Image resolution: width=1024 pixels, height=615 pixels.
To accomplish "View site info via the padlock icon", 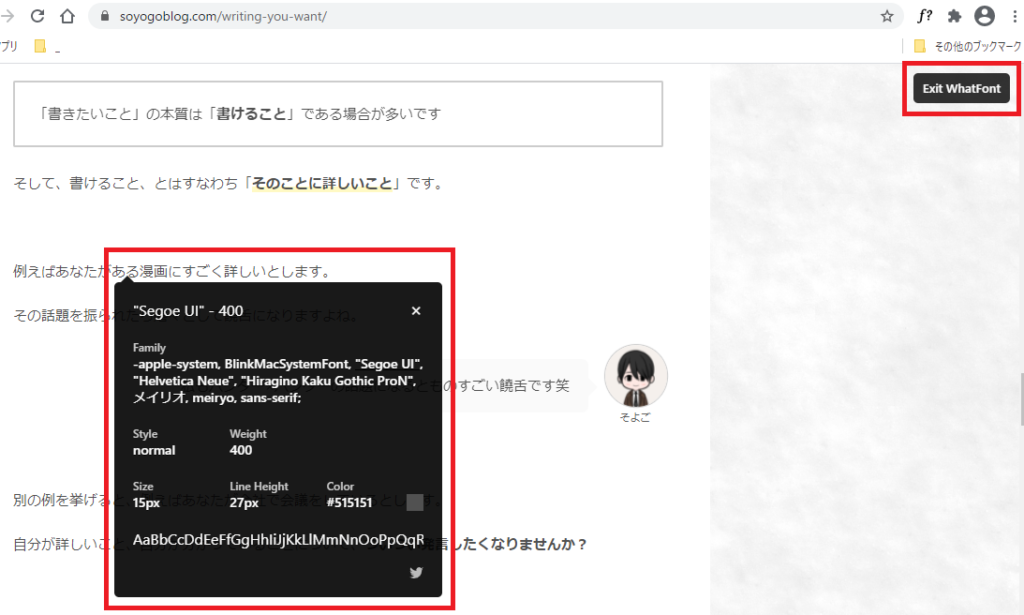I will click(x=104, y=16).
